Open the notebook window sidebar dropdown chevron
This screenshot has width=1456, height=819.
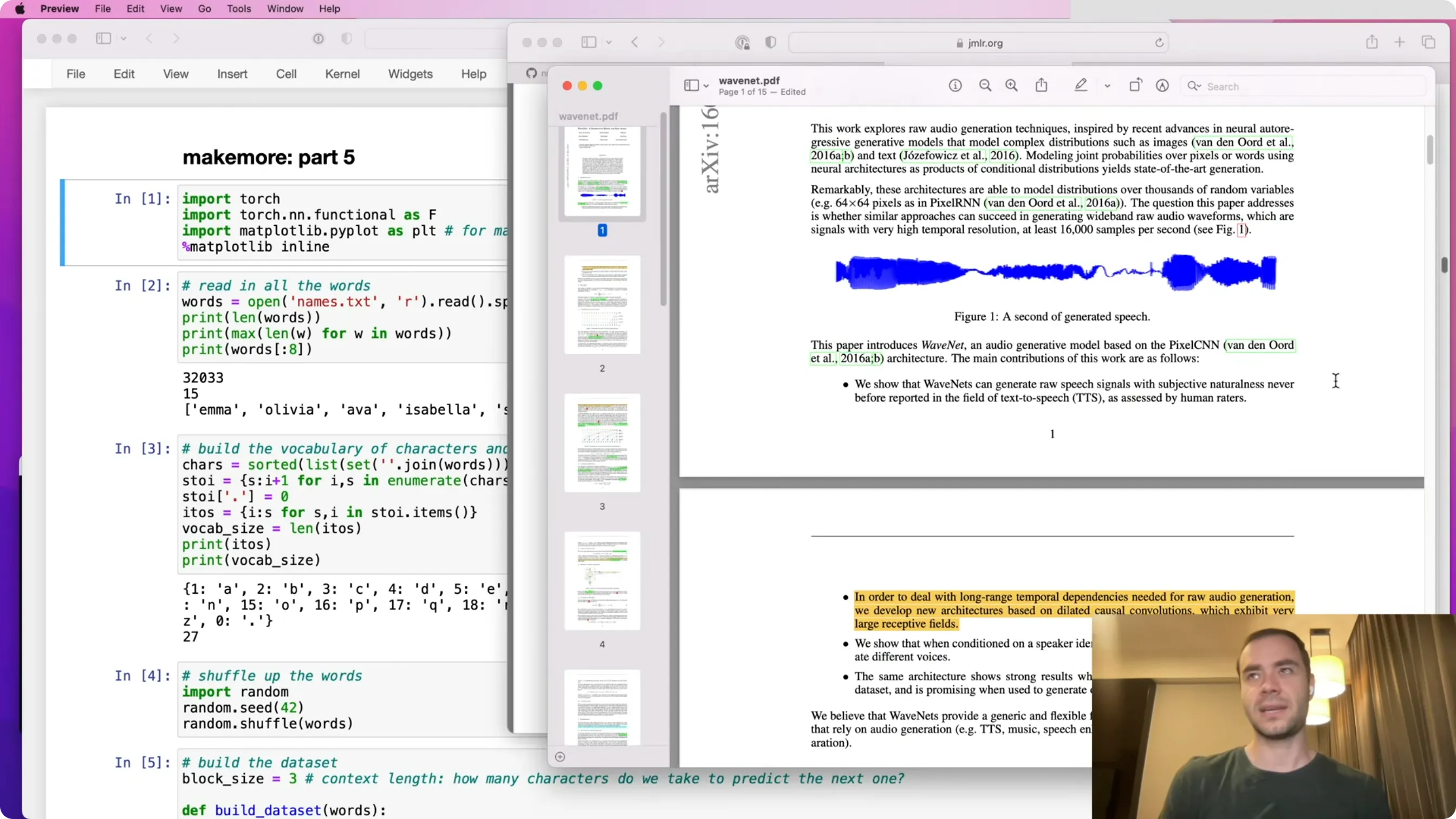[x=123, y=39]
